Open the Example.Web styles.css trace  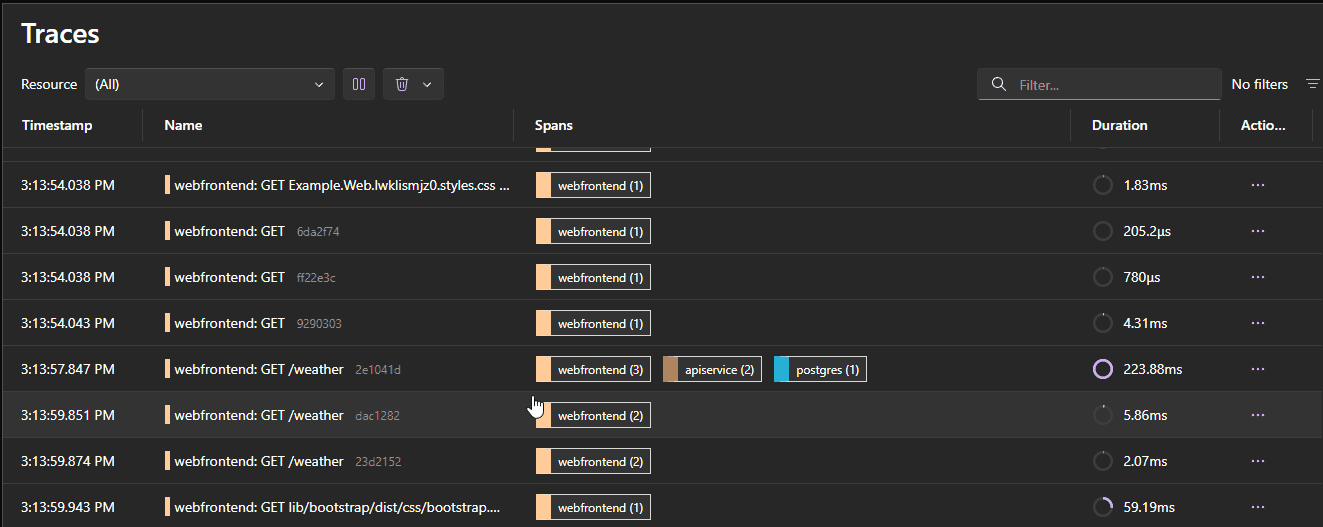(x=342, y=185)
